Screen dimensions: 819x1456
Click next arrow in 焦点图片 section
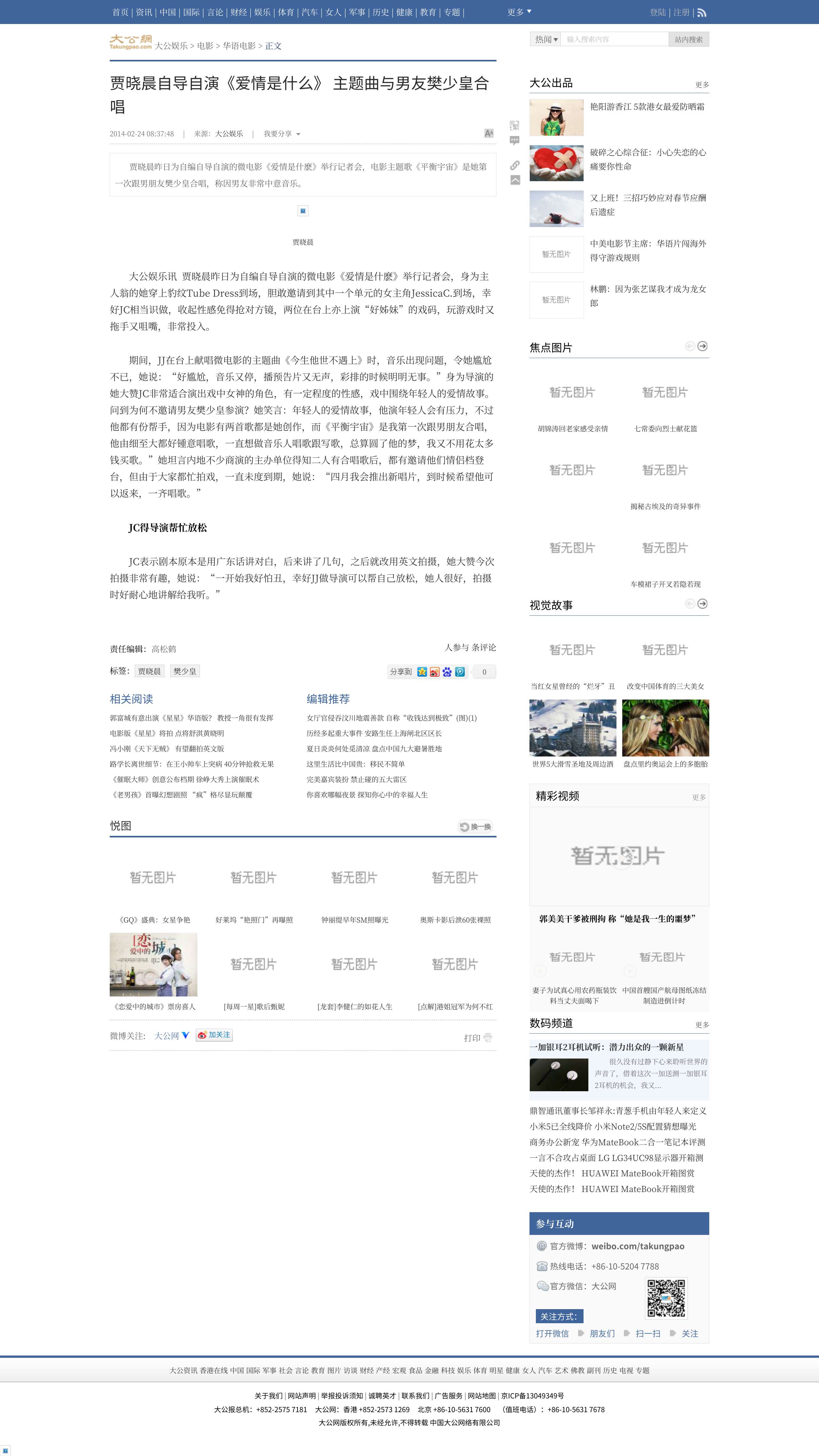click(702, 347)
